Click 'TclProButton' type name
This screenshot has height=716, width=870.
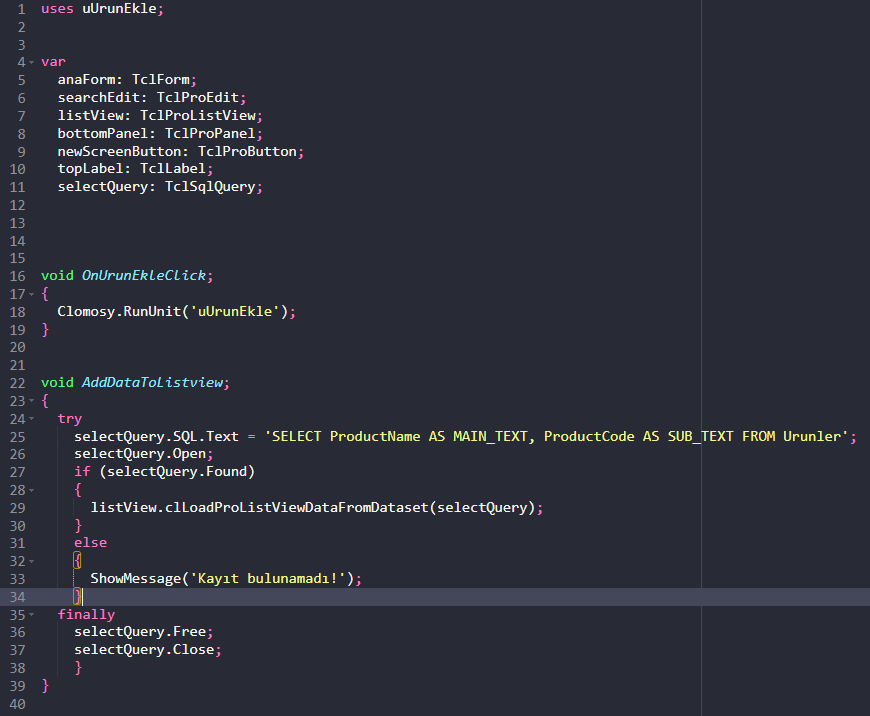tap(247, 151)
